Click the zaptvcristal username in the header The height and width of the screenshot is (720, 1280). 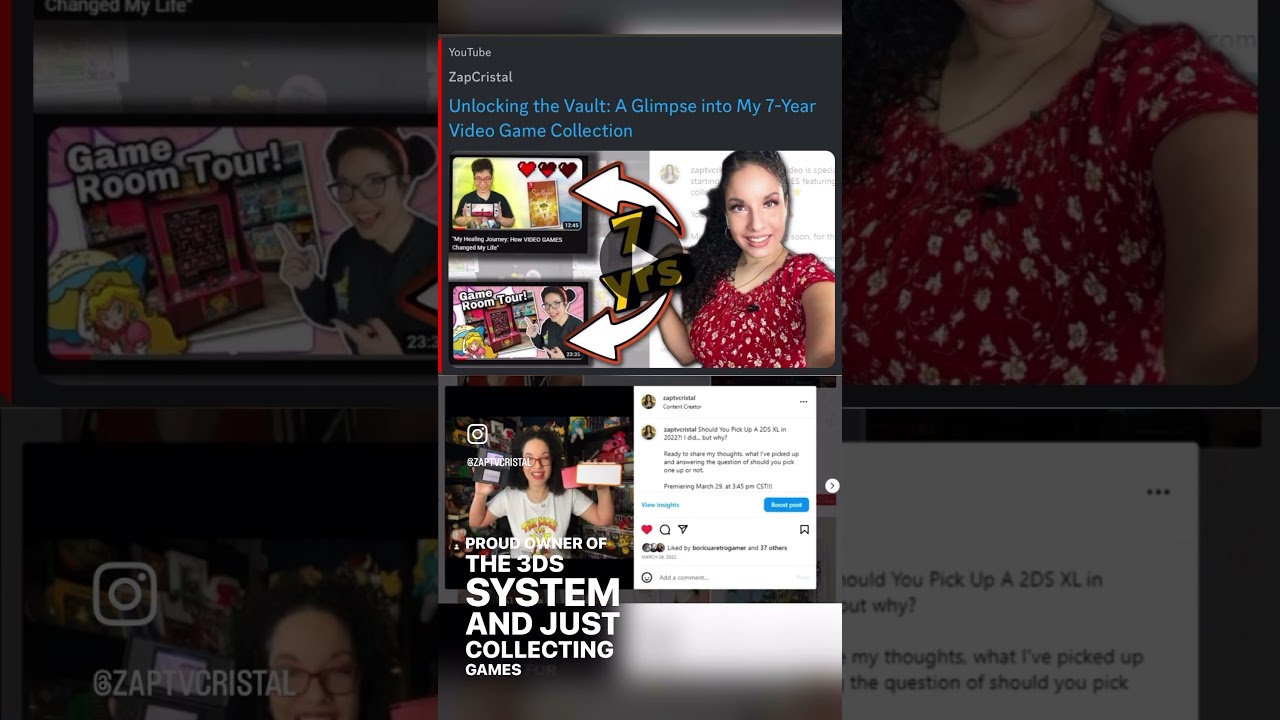679,398
